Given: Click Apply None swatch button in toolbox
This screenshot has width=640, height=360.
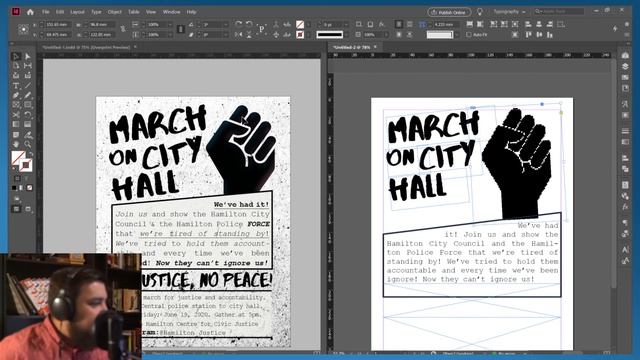Looking at the screenshot, I should point(29,188).
